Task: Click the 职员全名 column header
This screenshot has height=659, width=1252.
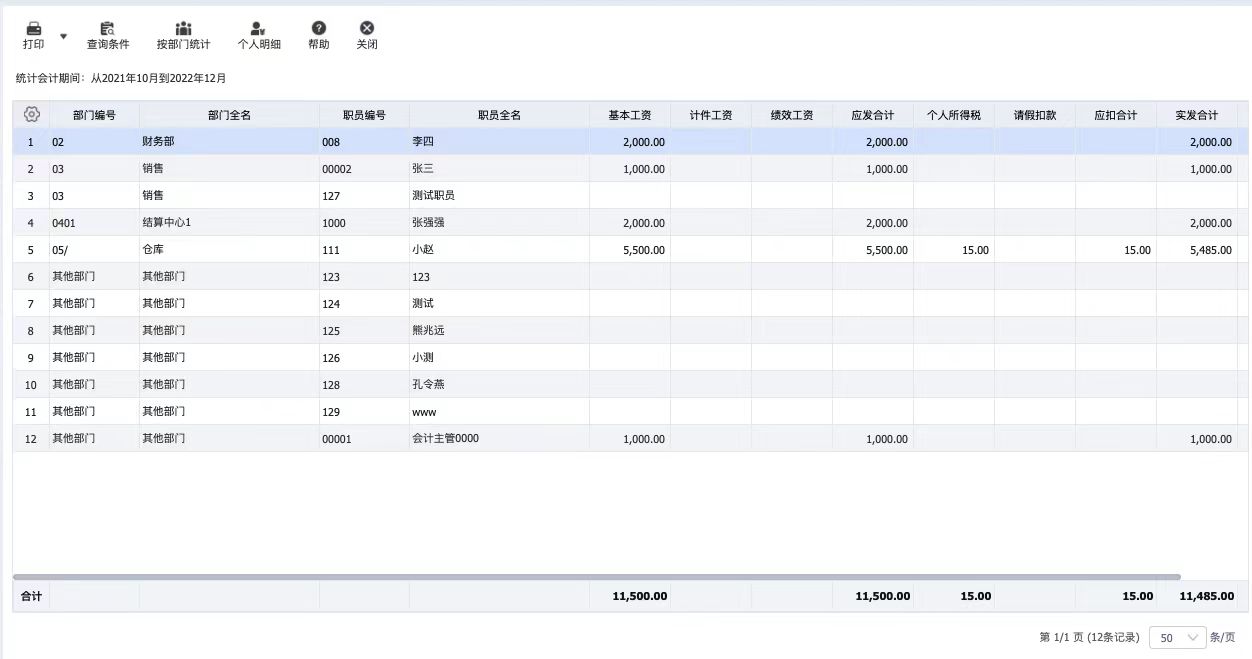Action: [x=499, y=115]
